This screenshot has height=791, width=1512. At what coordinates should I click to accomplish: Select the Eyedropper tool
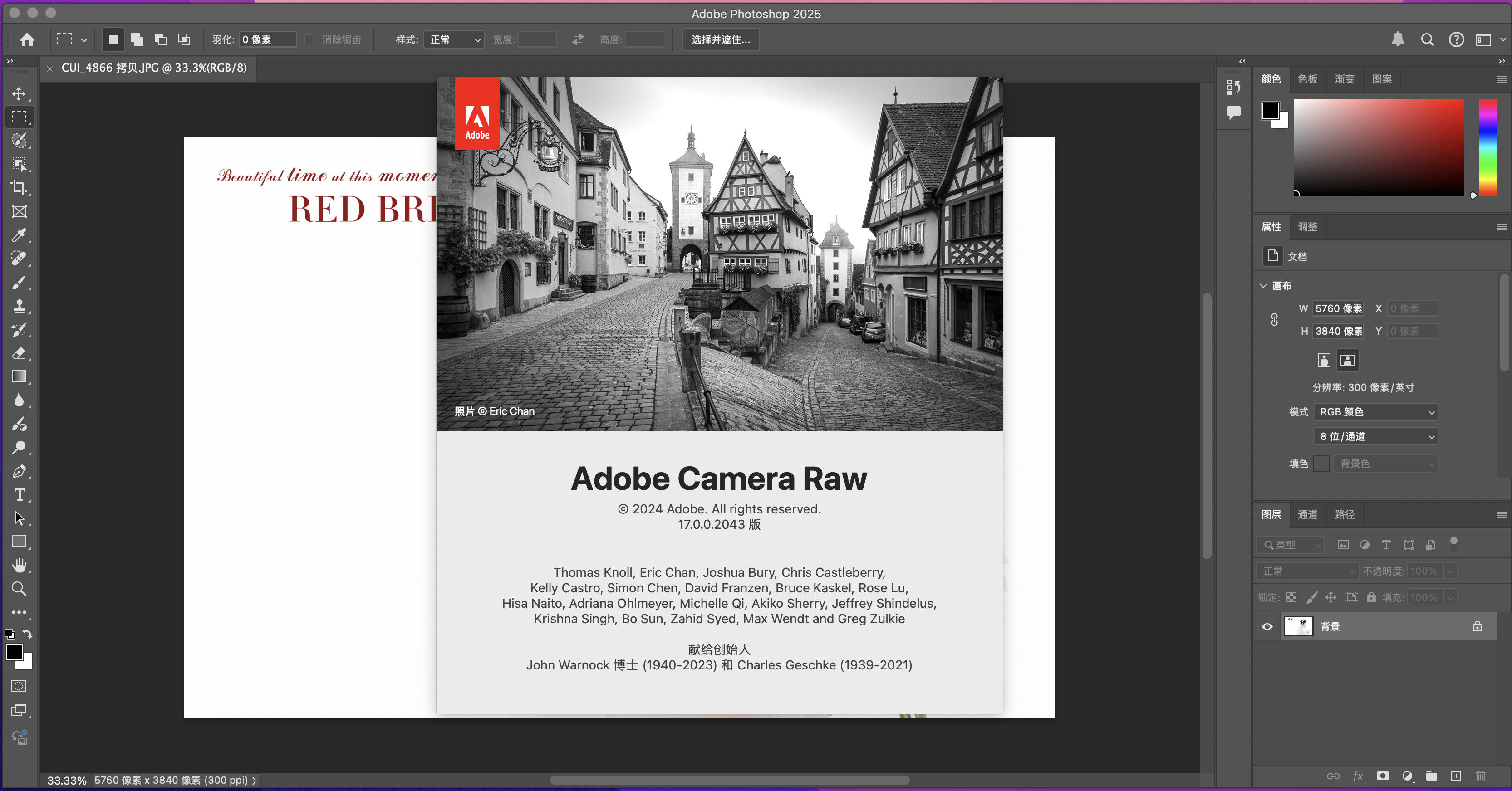(x=19, y=235)
